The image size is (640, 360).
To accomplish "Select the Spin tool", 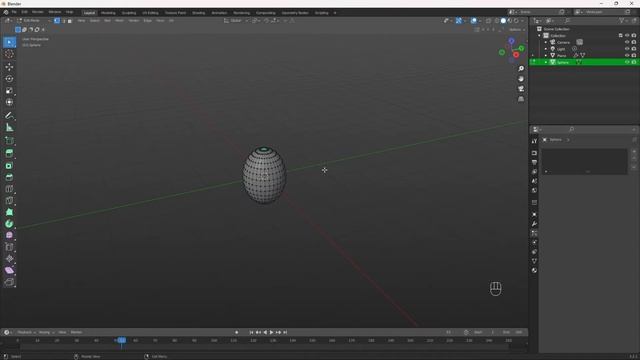I will 9,224.
